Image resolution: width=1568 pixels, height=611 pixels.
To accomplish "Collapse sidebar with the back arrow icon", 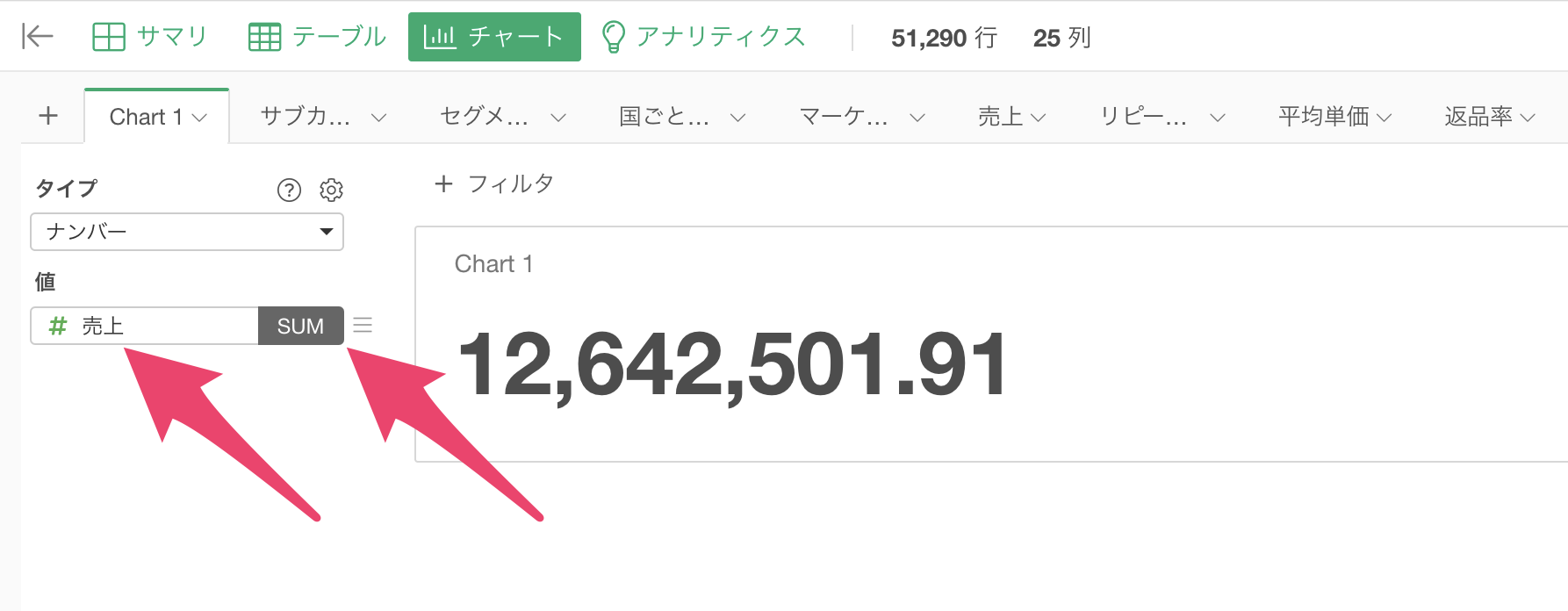I will click(38, 37).
